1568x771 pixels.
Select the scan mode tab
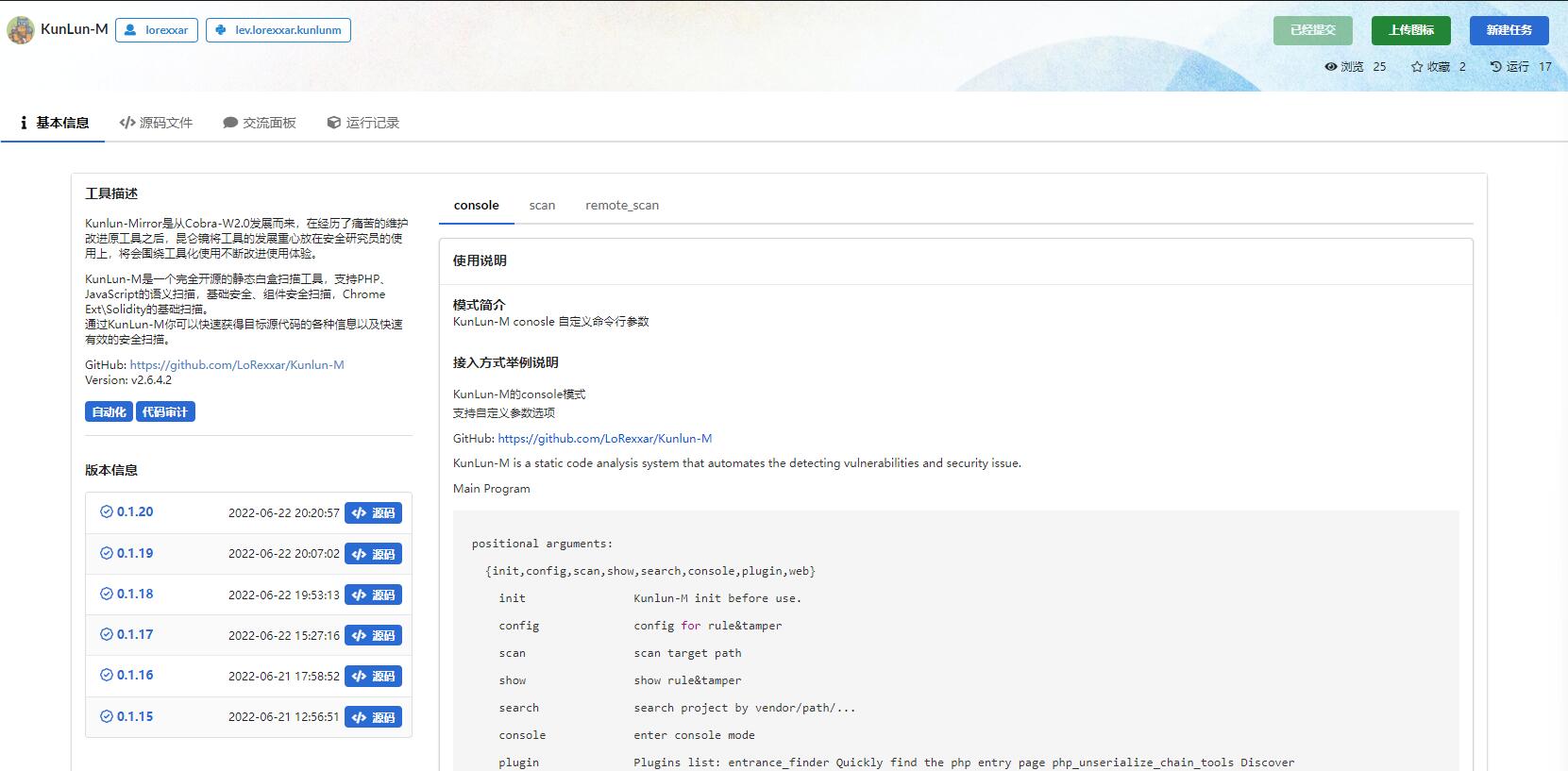click(542, 205)
